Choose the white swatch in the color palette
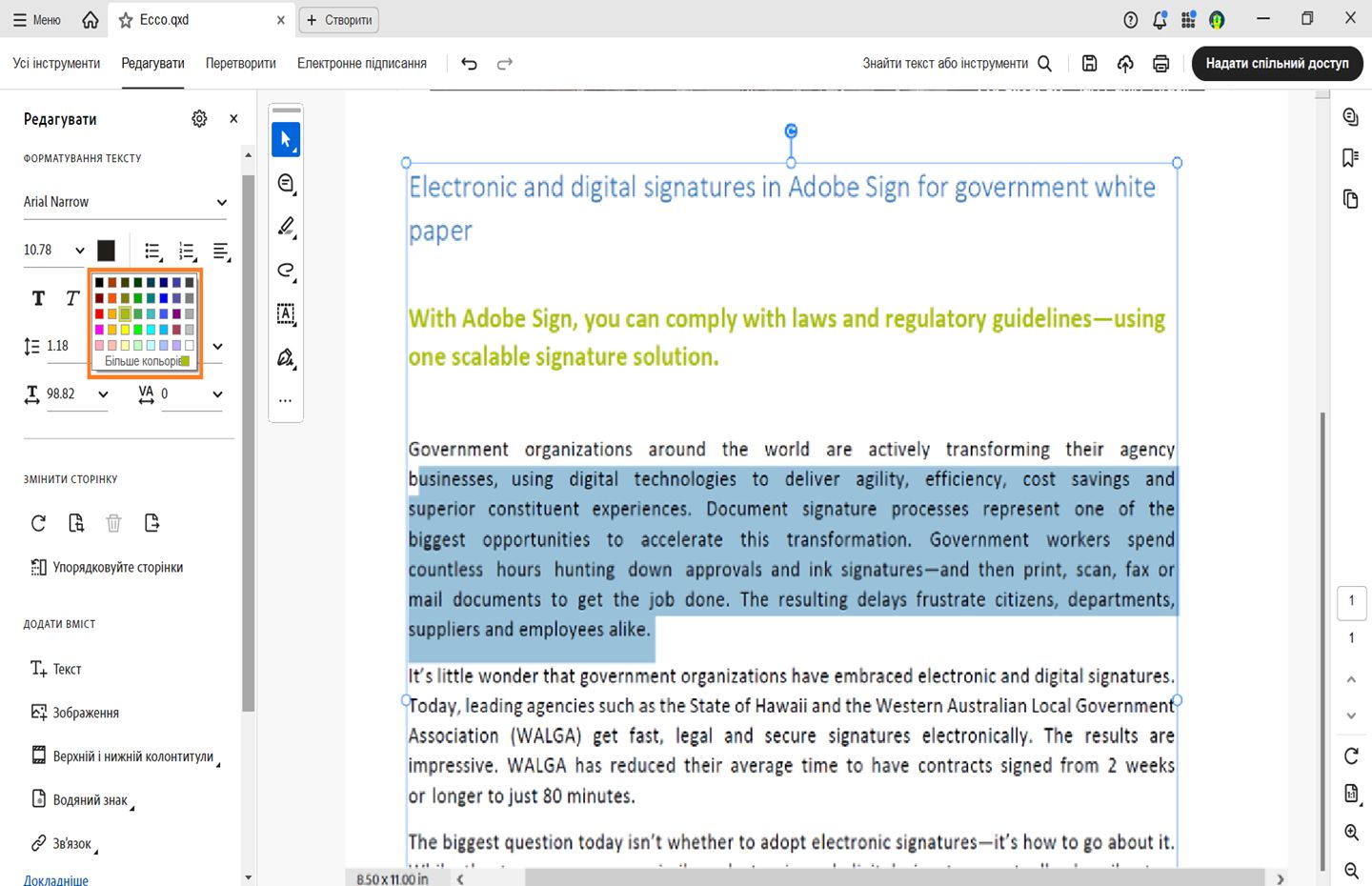This screenshot has width=1372, height=886. [190, 345]
